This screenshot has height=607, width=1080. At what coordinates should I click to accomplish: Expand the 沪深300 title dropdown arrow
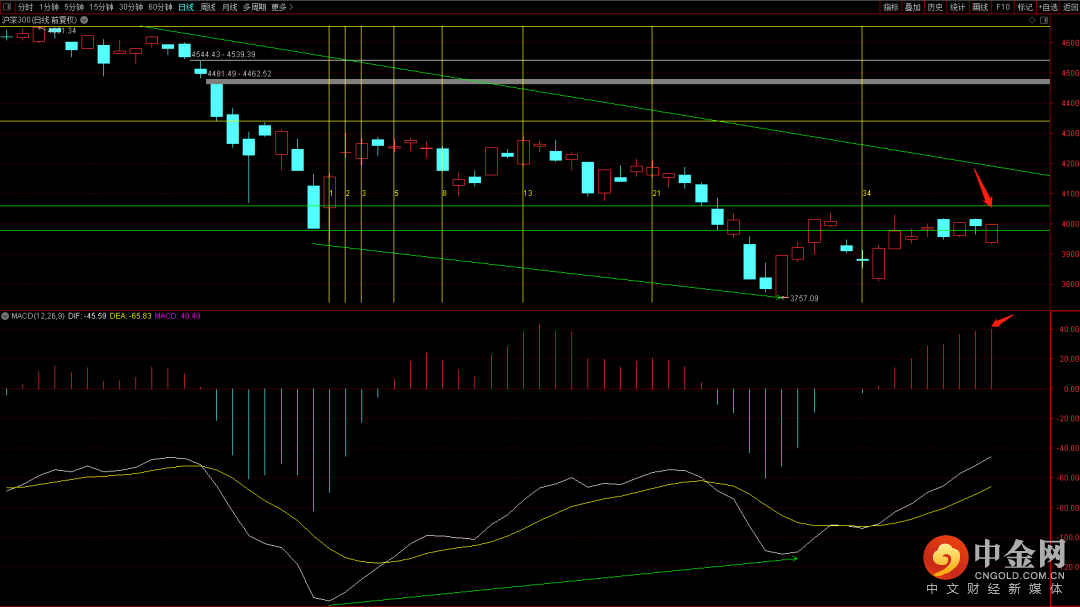tap(84, 20)
